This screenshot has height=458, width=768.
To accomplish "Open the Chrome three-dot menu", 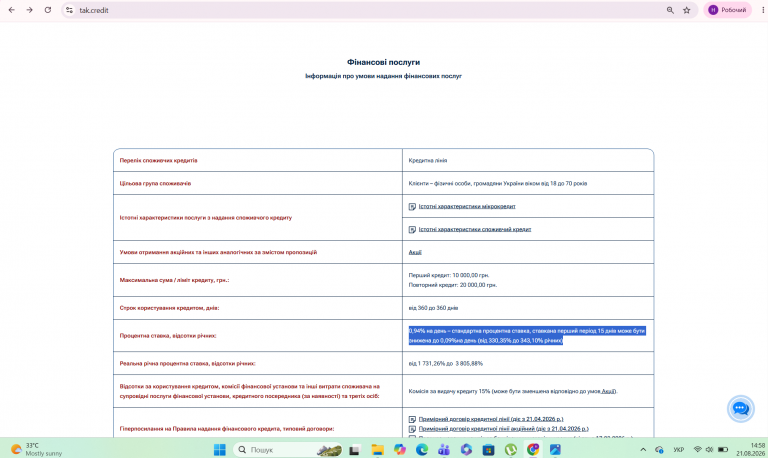I will (x=763, y=10).
